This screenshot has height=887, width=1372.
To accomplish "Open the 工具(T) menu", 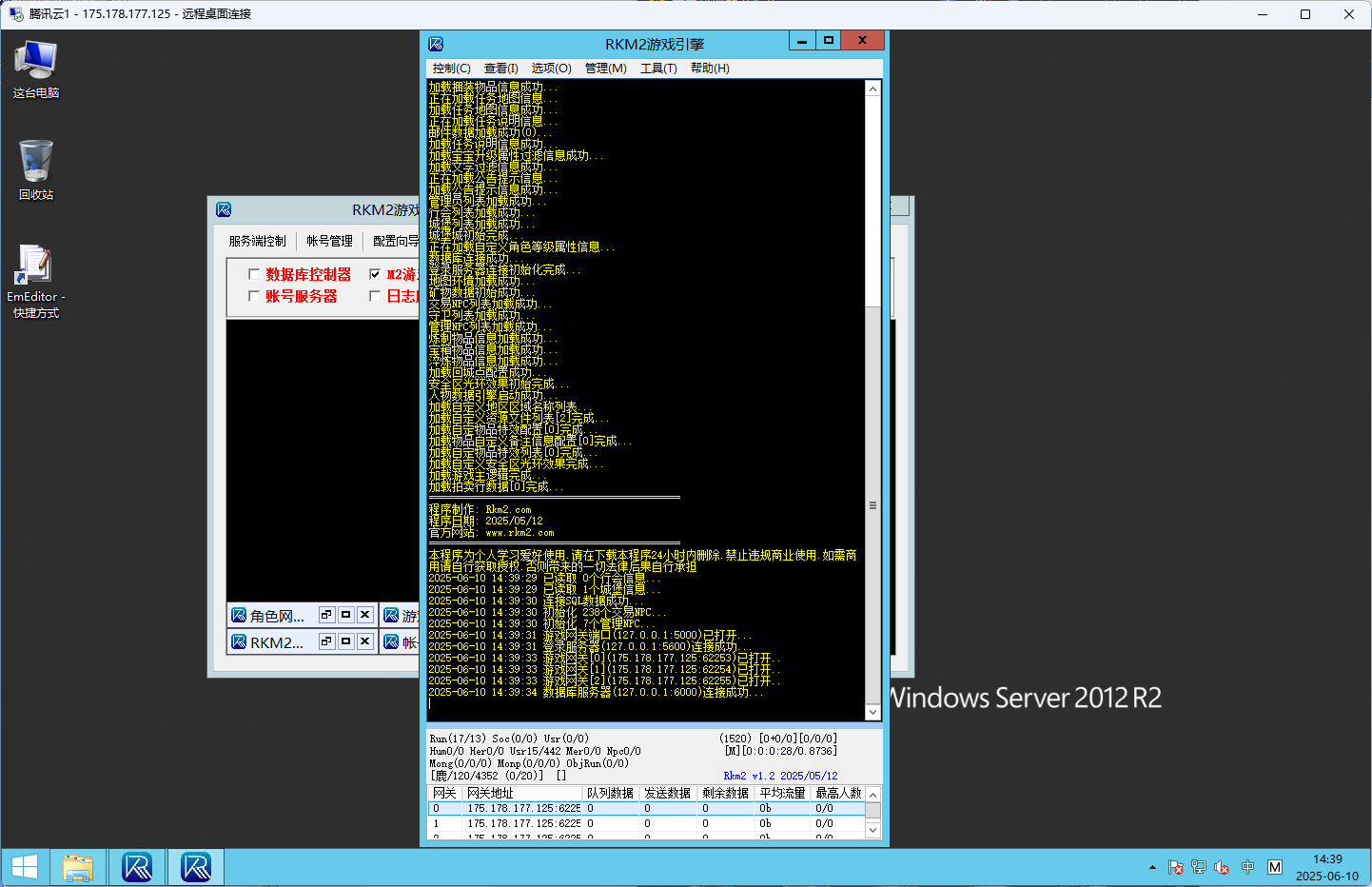I will [658, 69].
